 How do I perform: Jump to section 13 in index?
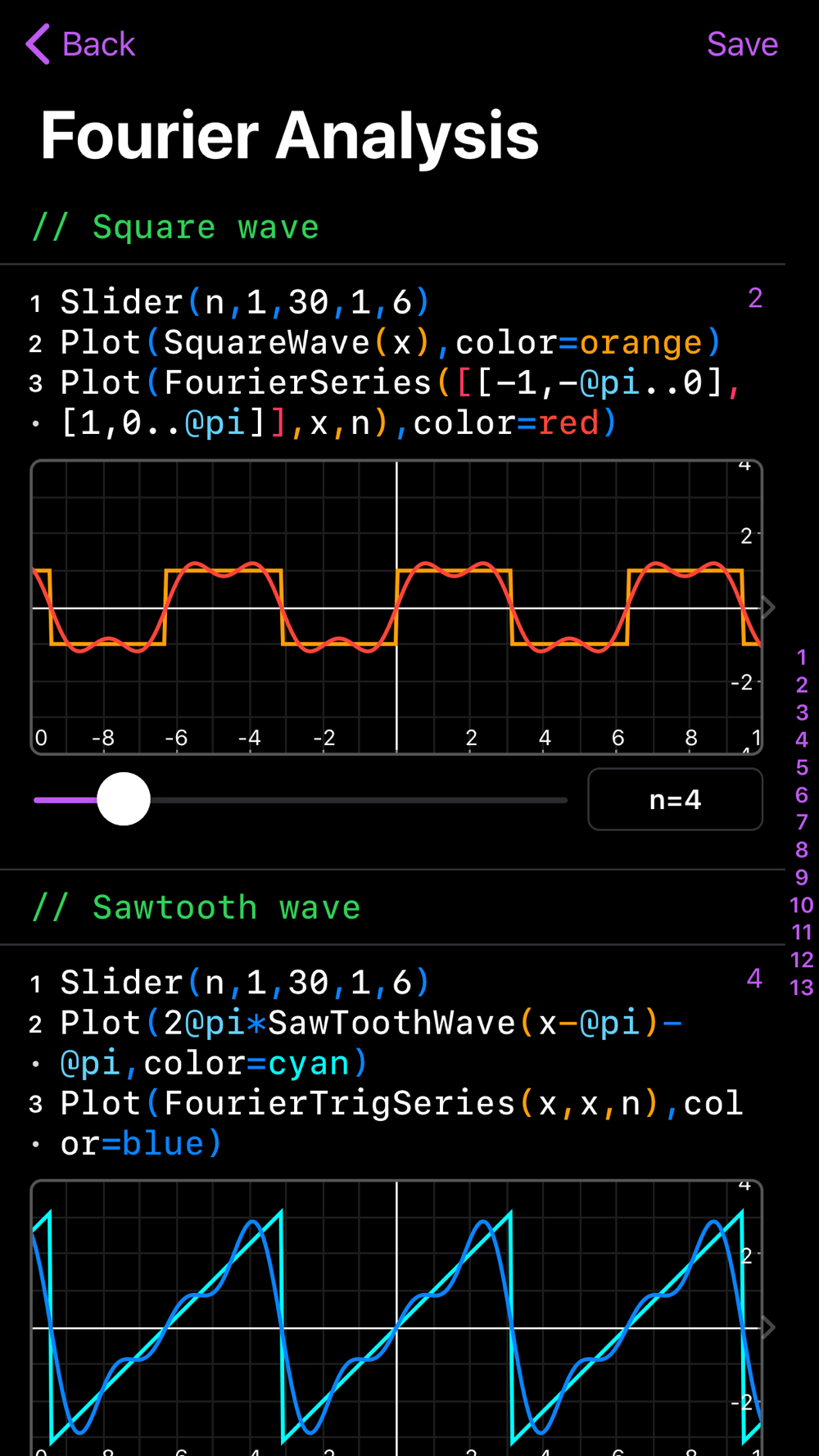pyautogui.click(x=802, y=987)
